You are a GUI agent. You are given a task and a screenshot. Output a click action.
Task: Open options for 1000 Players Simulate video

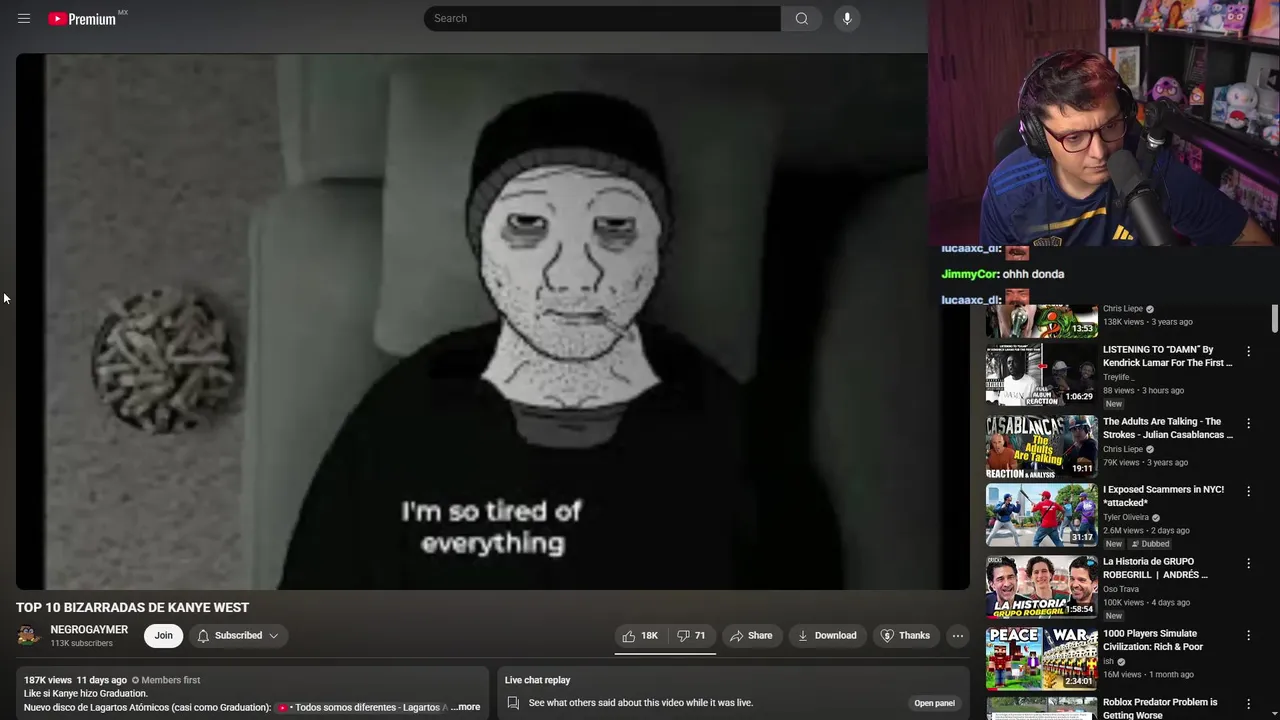[1248, 635]
